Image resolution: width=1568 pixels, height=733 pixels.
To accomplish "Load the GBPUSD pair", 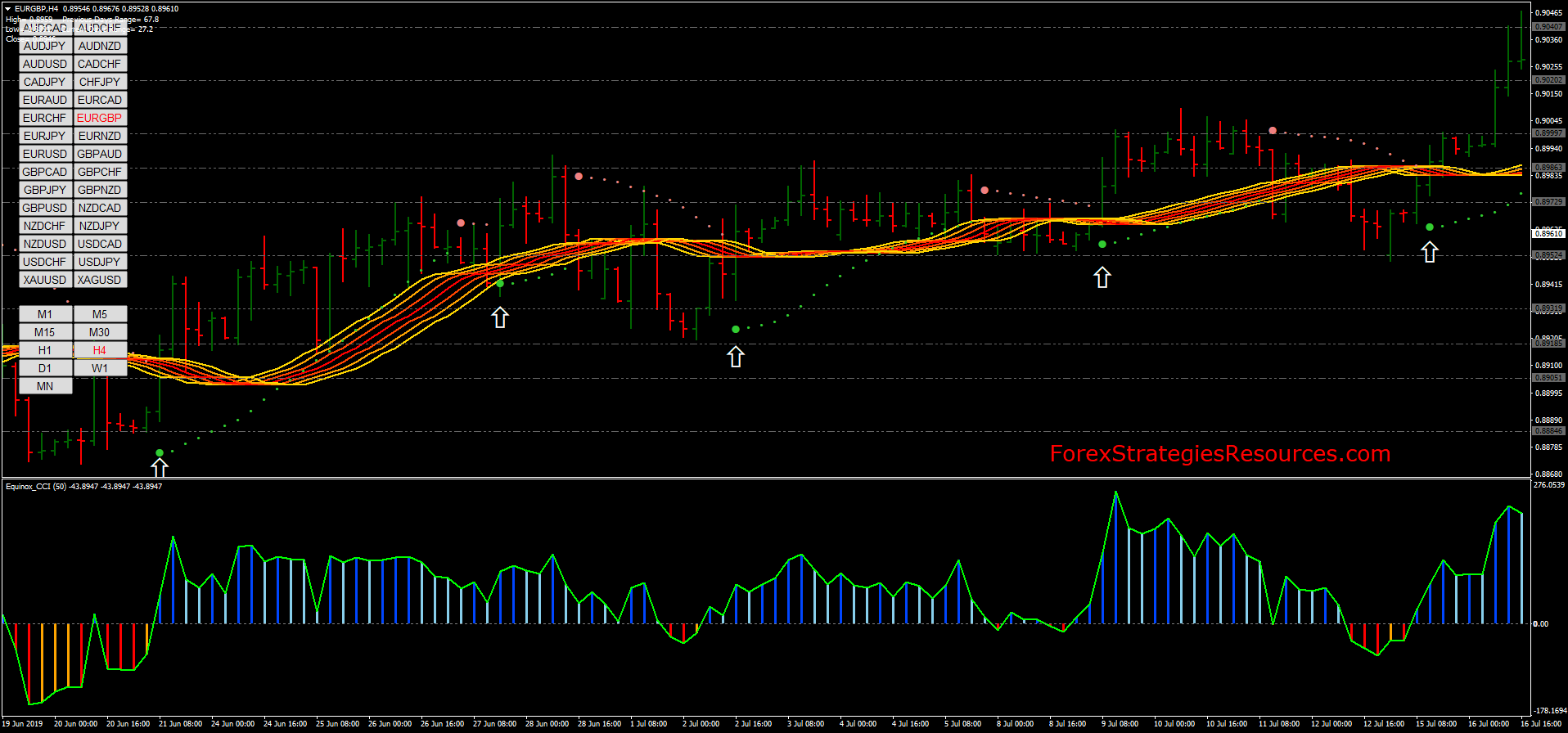I will click(45, 208).
